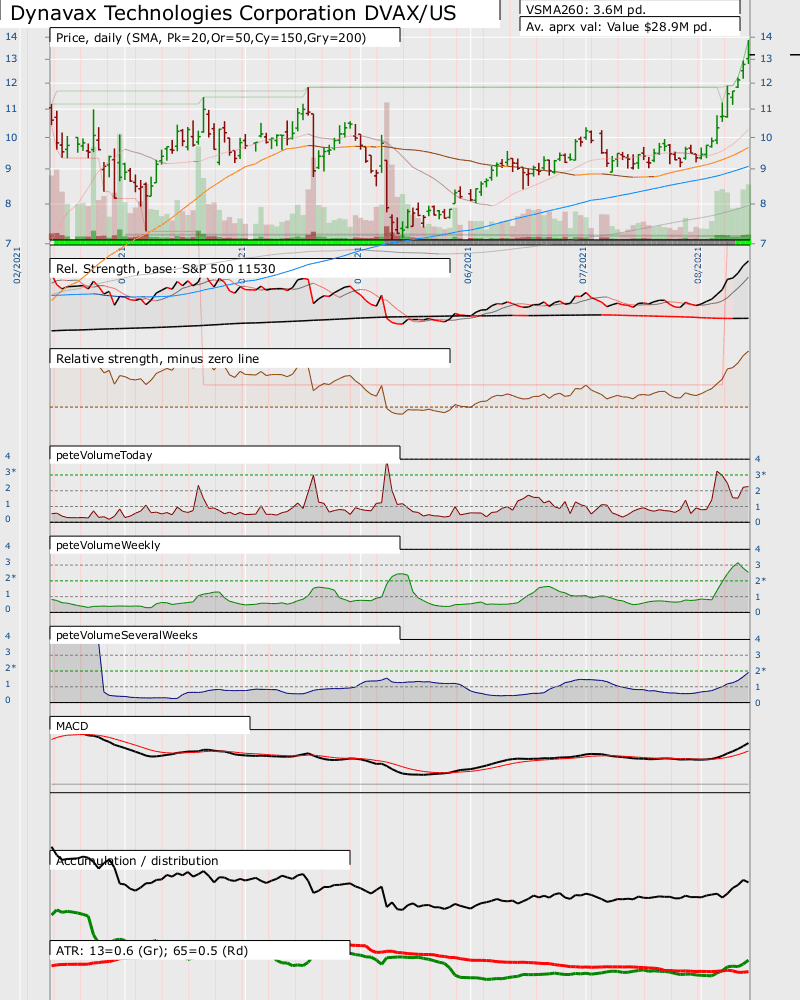Screen dimensions: 800x1000
Task: Select the Rel. Strength, base: S&P 500 label
Action: pyautogui.click(x=166, y=268)
